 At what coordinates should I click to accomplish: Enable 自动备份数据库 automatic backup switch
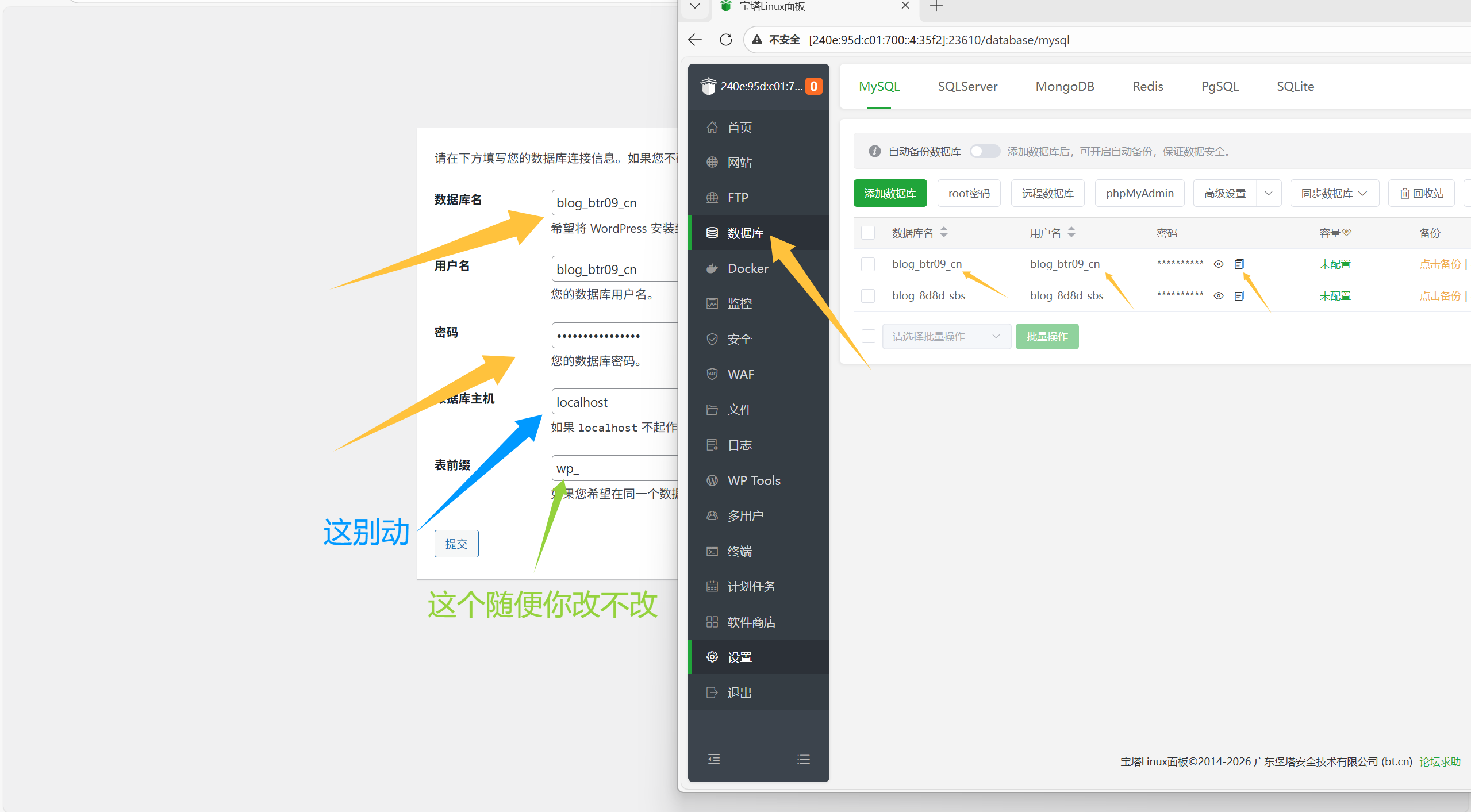tap(984, 151)
